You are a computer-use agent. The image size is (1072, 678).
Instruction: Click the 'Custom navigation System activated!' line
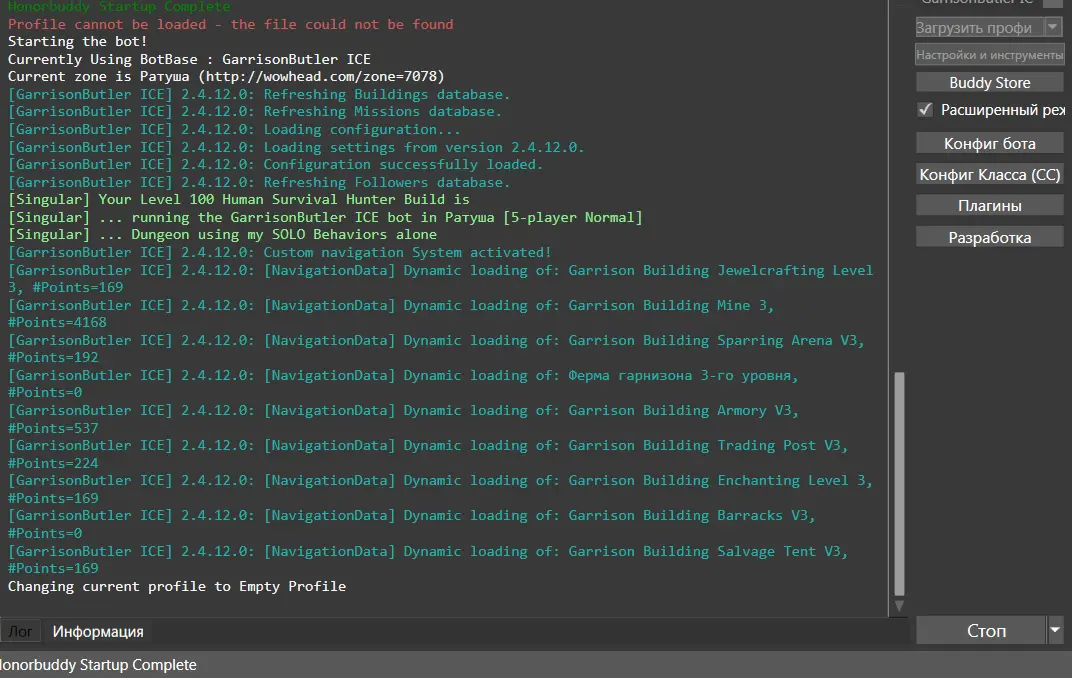(280, 252)
